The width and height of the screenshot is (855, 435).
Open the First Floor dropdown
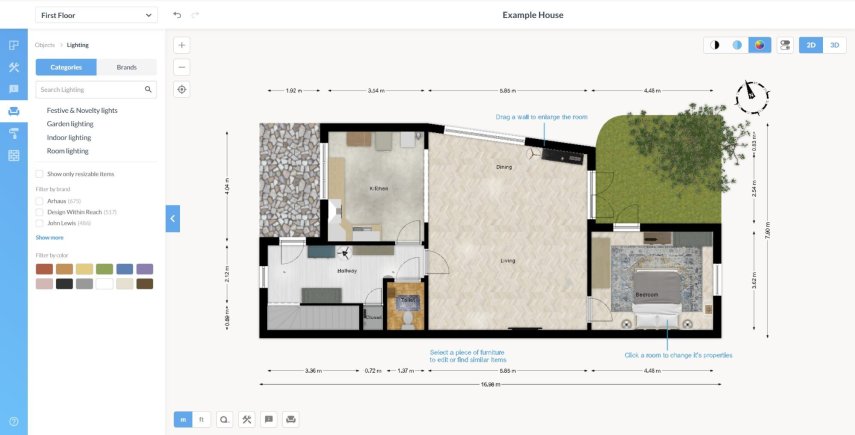tap(97, 15)
